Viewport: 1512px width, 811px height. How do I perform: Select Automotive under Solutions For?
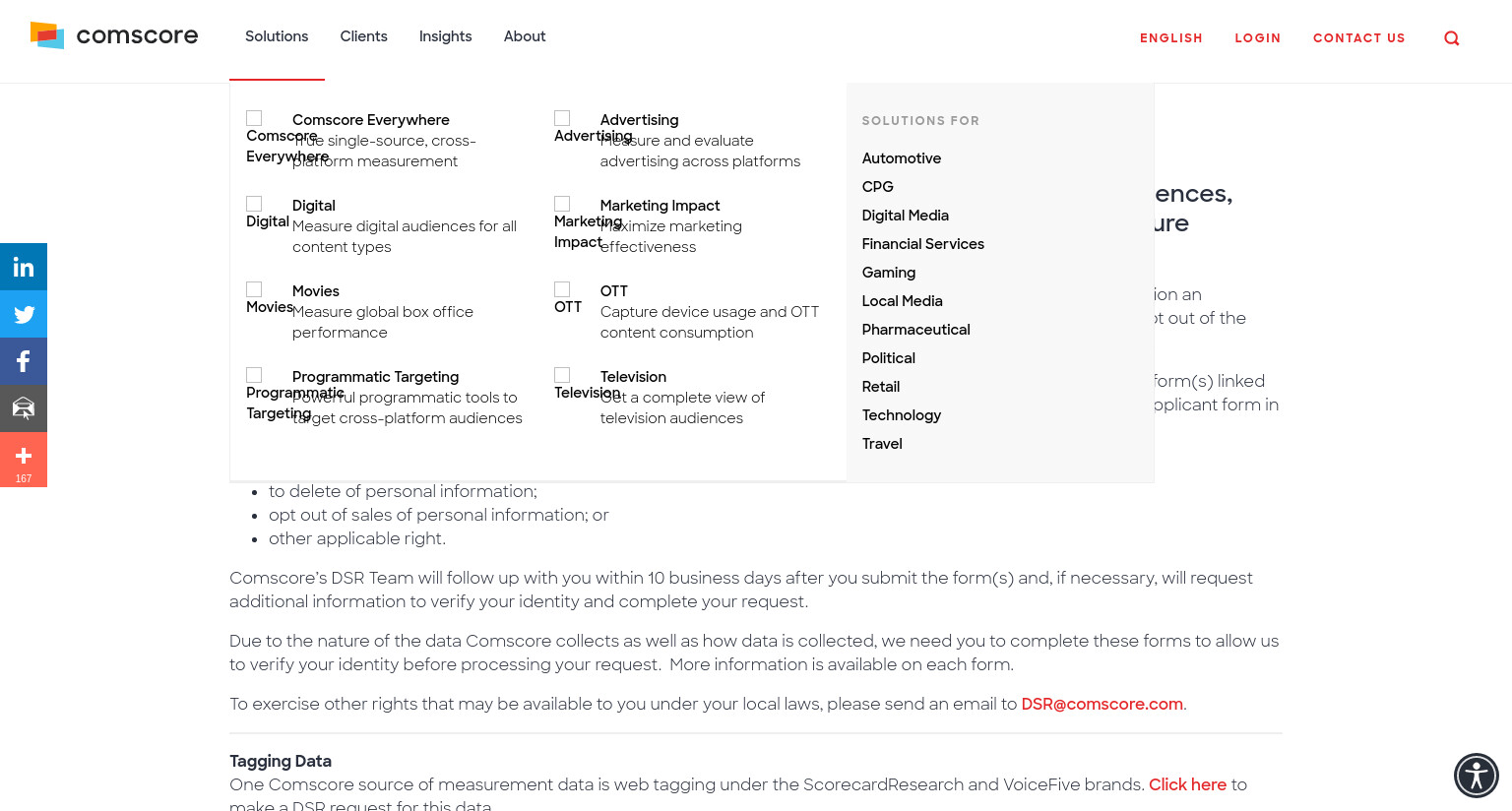(x=902, y=158)
